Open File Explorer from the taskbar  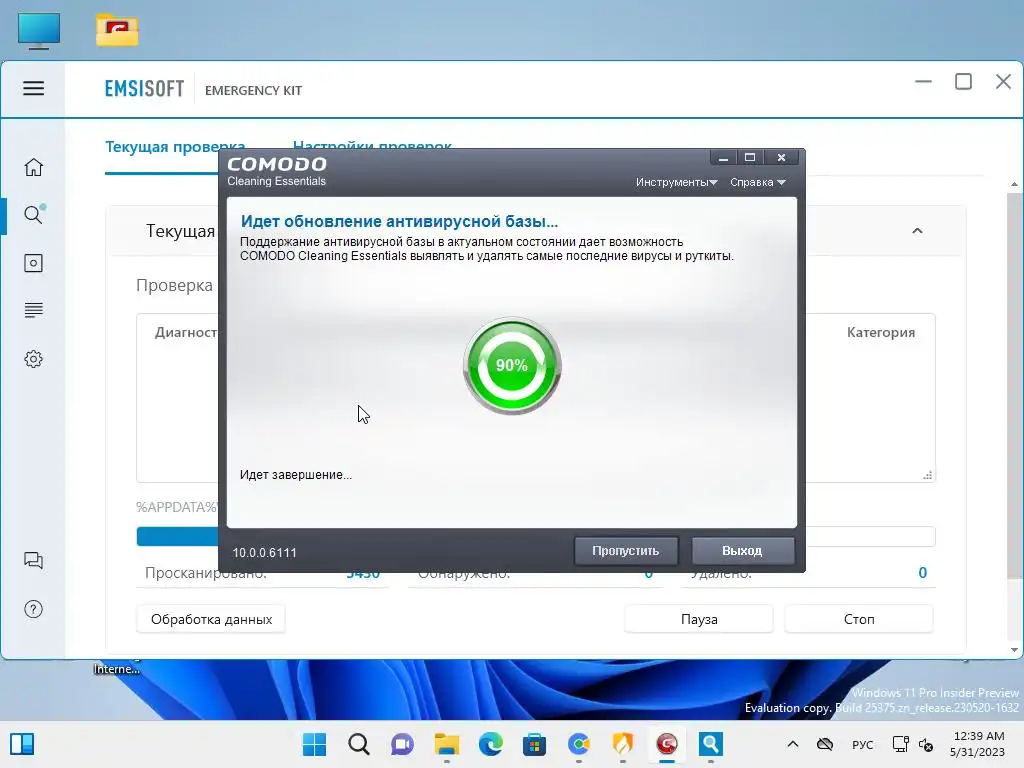point(447,744)
